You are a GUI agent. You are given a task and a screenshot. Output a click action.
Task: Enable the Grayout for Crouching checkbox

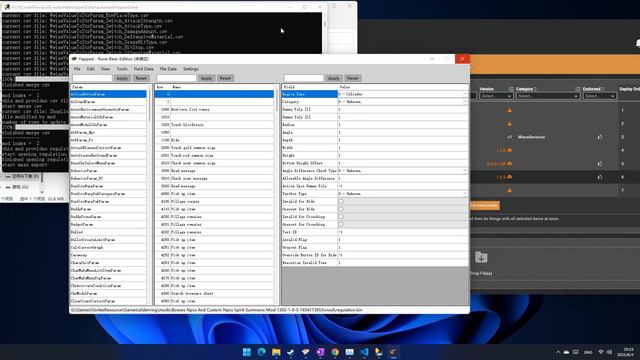(340, 224)
